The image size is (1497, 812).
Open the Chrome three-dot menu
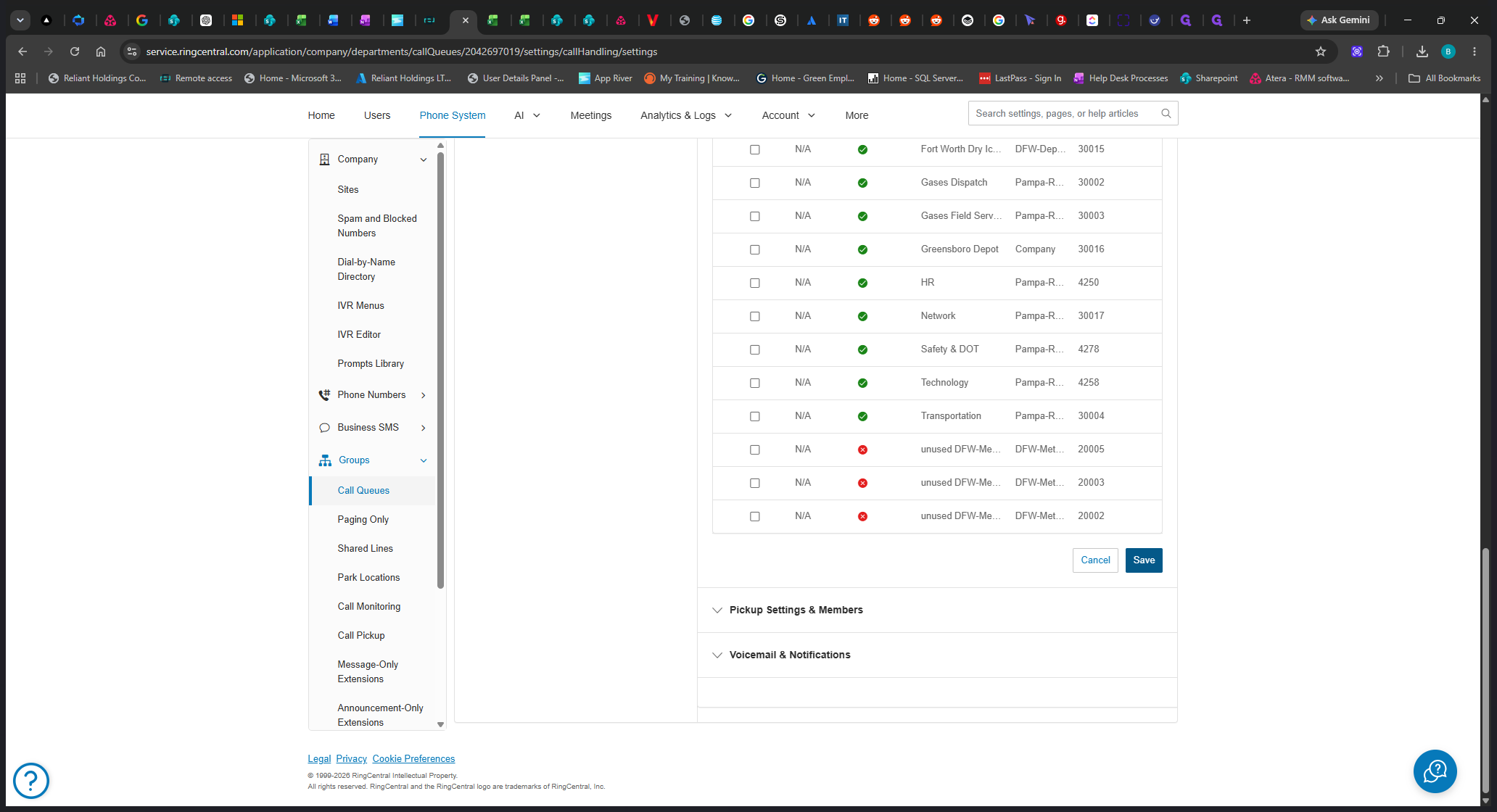pyautogui.click(x=1475, y=51)
